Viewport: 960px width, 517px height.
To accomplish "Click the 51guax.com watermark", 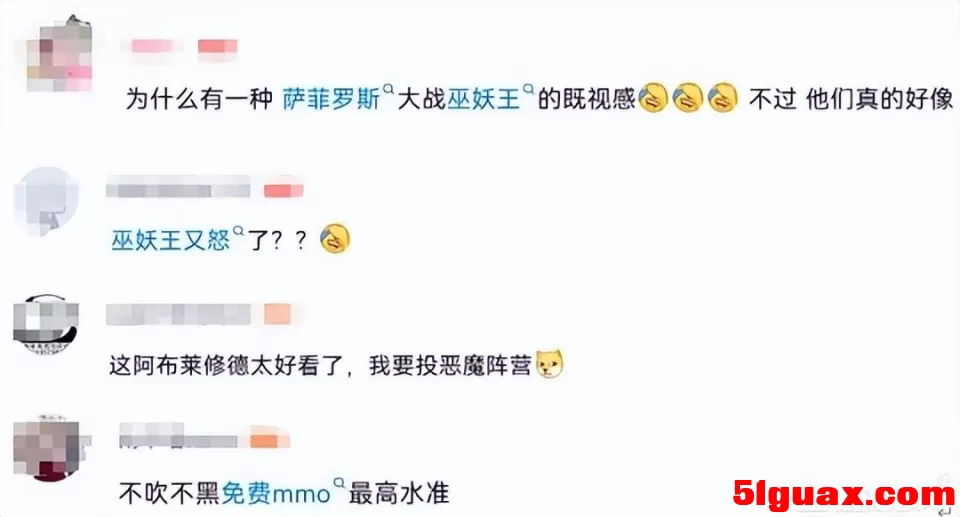I will (x=844, y=494).
